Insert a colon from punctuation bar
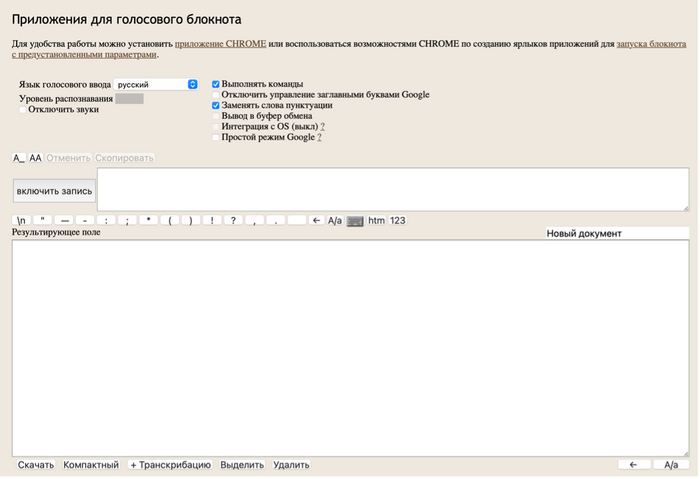The image size is (700, 479). tap(106, 221)
